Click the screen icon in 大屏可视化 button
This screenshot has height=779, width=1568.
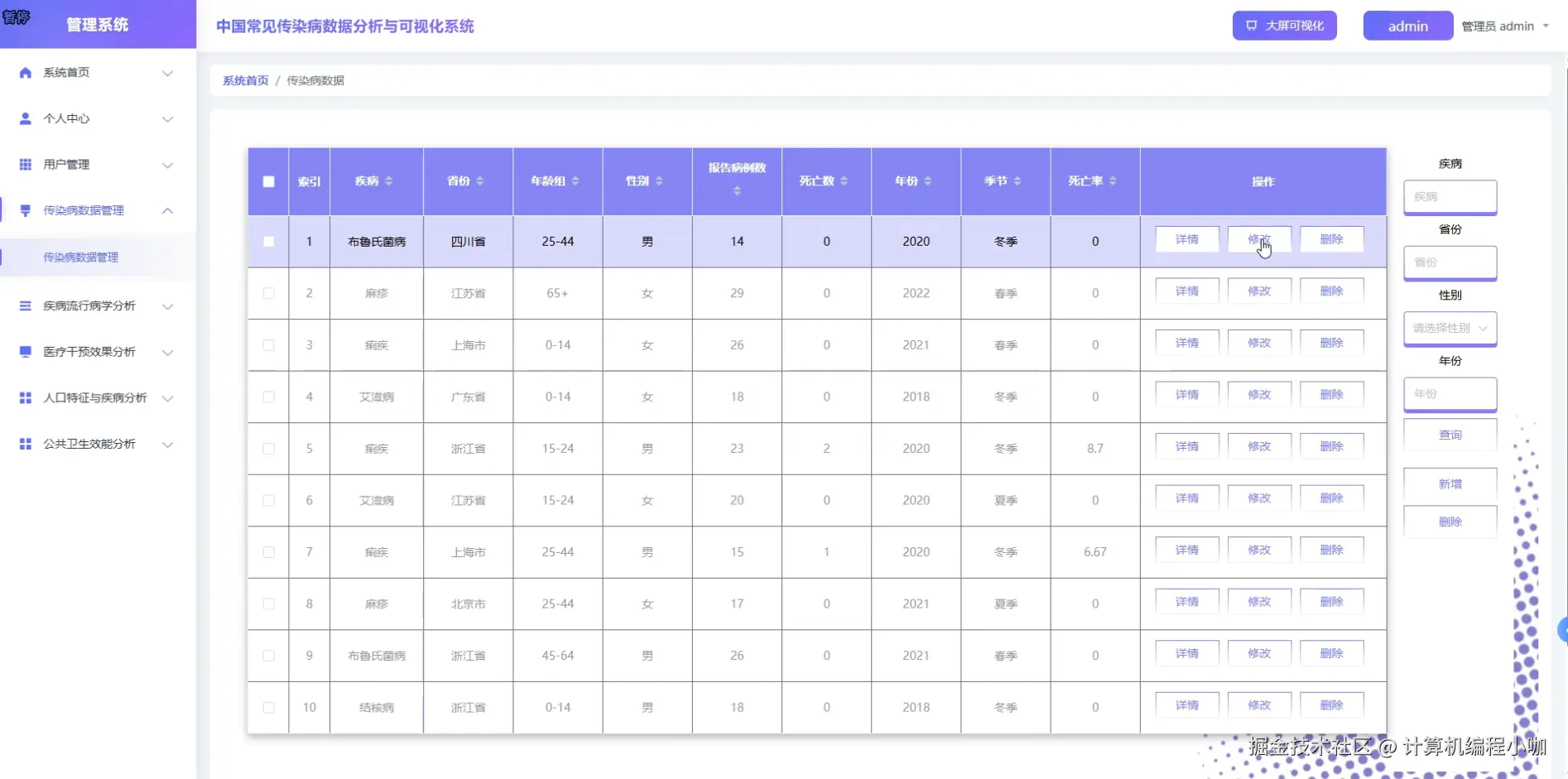pyautogui.click(x=1252, y=26)
